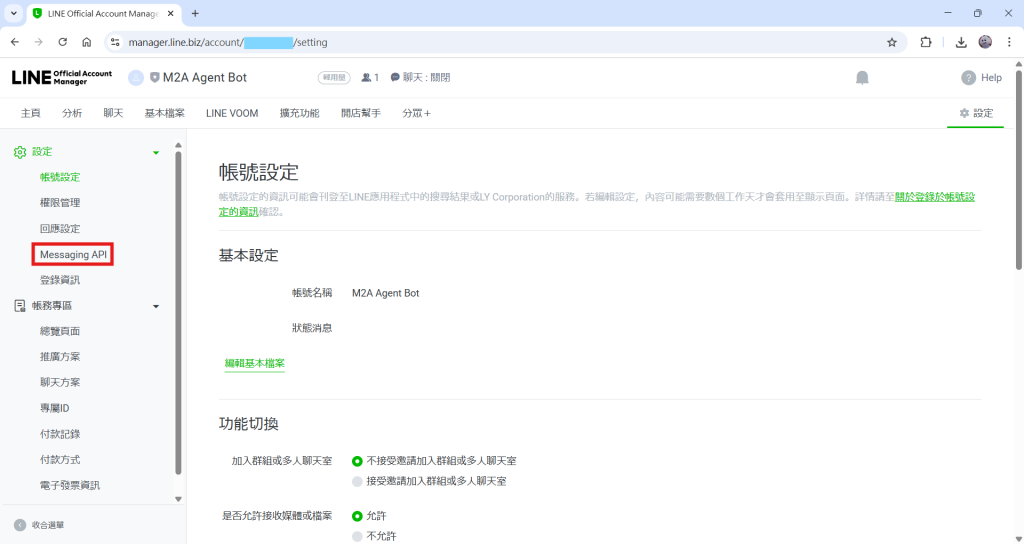Viewport: 1024px width, 544px height.
Task: Select 允許 radio for media files
Action: 357,516
